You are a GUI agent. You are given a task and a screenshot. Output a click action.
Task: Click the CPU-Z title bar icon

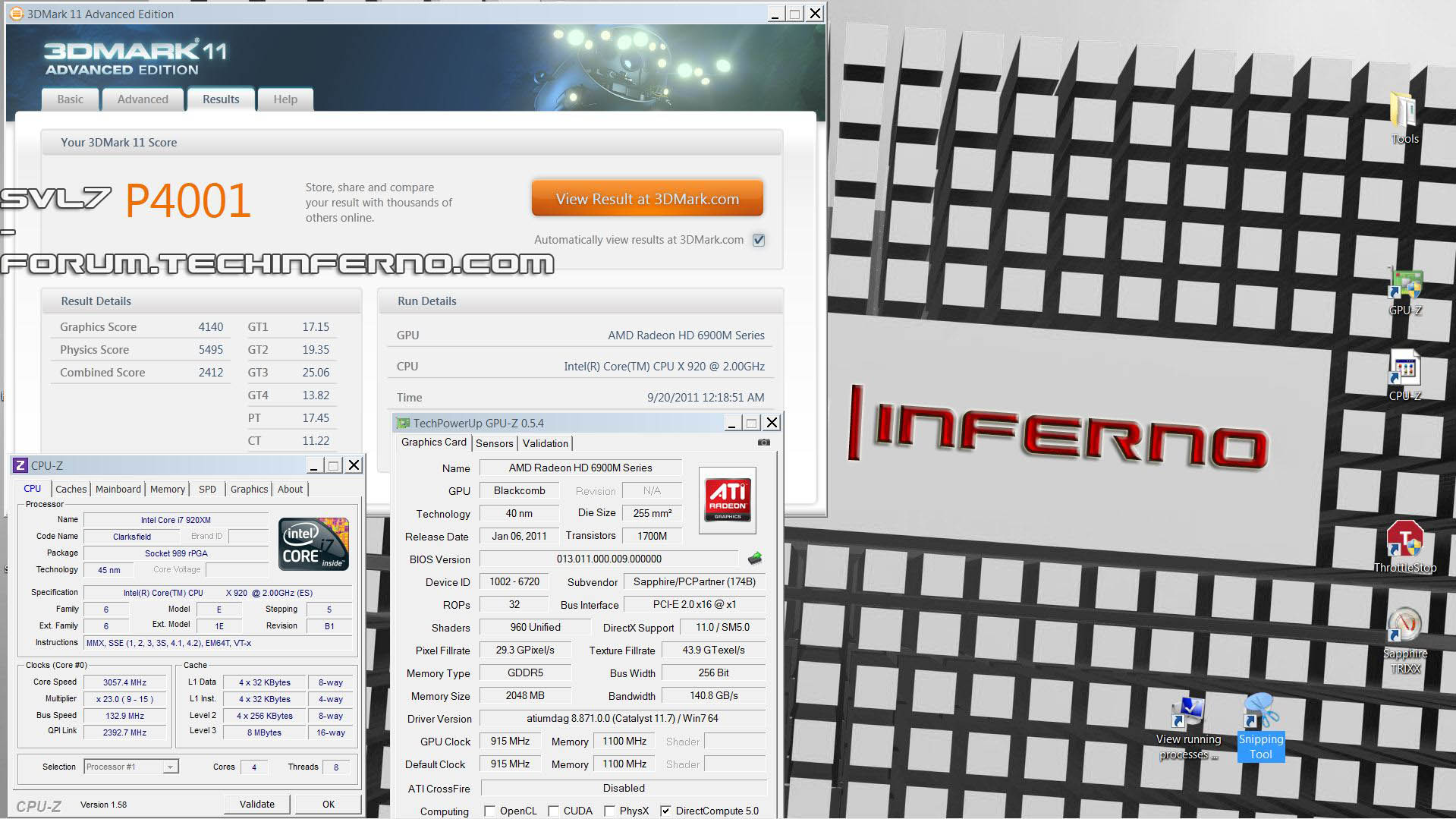[20, 465]
